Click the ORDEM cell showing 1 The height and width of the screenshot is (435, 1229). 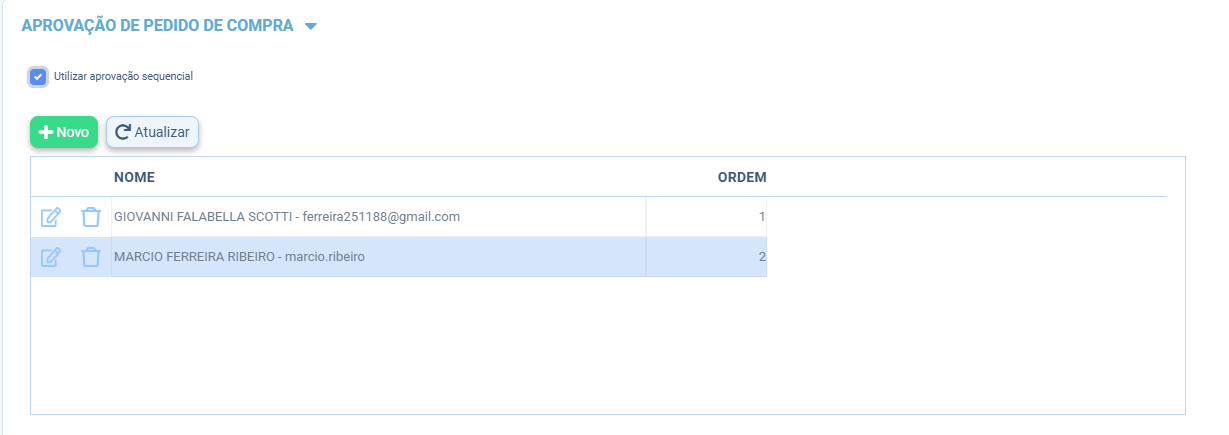(x=706, y=217)
